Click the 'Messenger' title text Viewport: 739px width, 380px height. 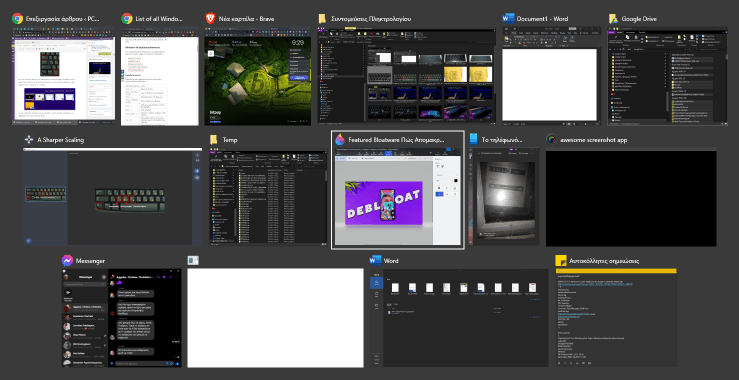(x=90, y=261)
